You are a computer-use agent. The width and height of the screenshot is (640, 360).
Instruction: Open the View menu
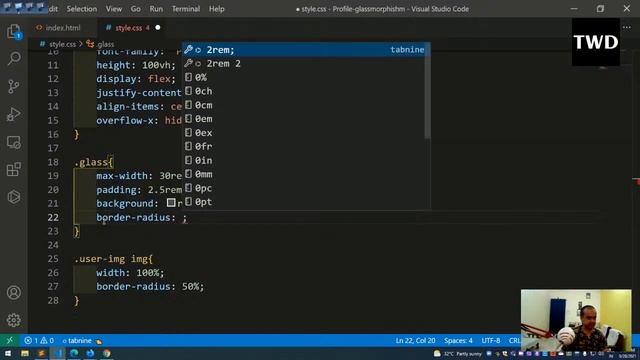pyautogui.click(x=114, y=9)
